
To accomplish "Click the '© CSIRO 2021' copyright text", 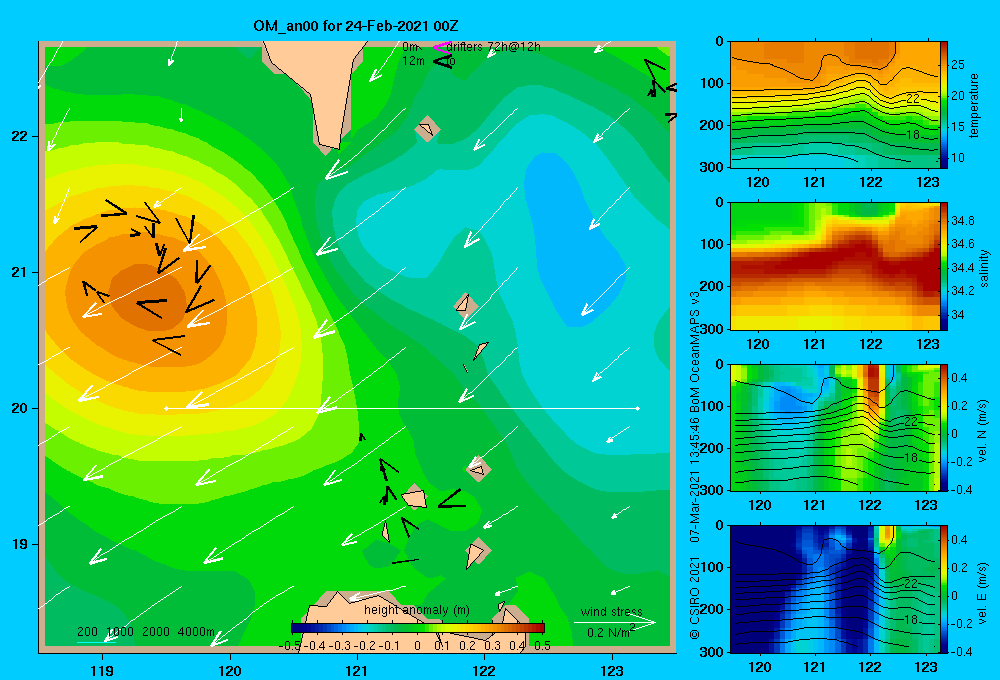I will click(x=695, y=597).
